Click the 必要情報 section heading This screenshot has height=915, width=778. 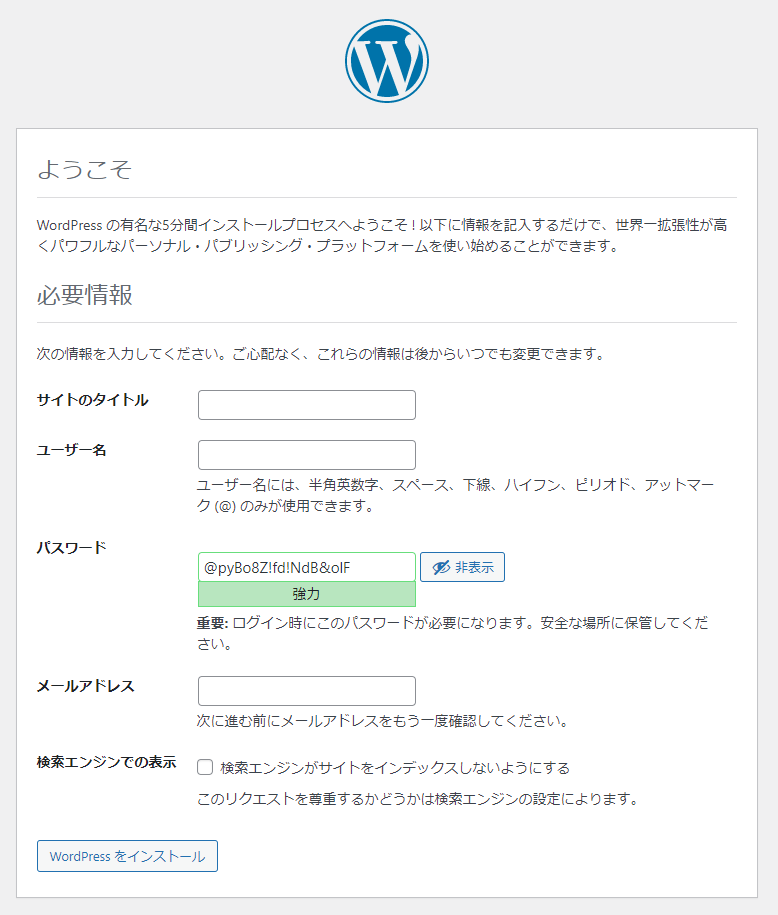coord(84,295)
